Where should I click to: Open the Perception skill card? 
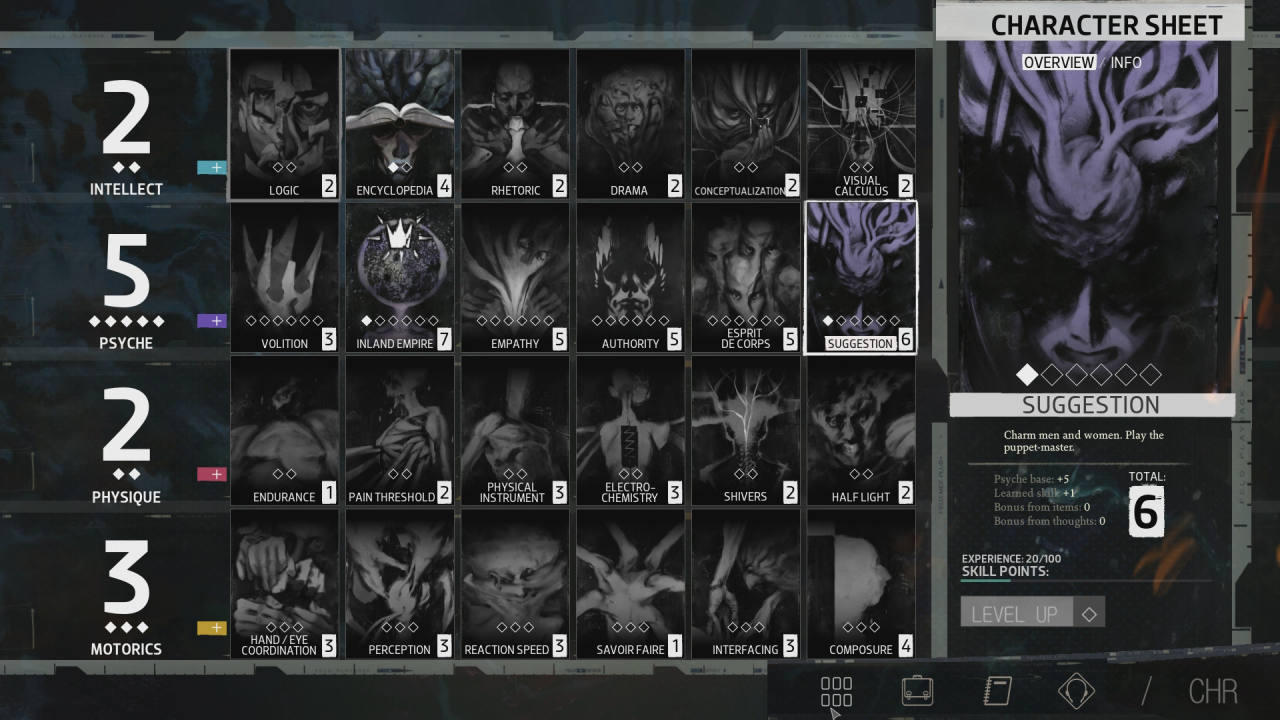(399, 584)
